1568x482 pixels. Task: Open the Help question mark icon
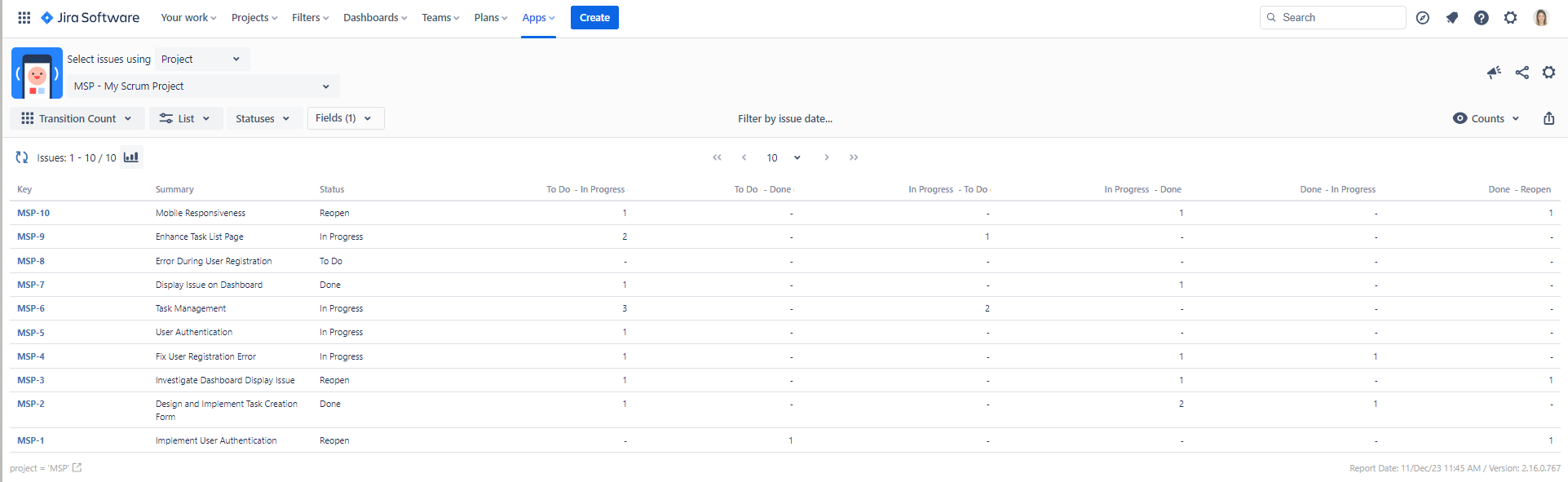1481,18
